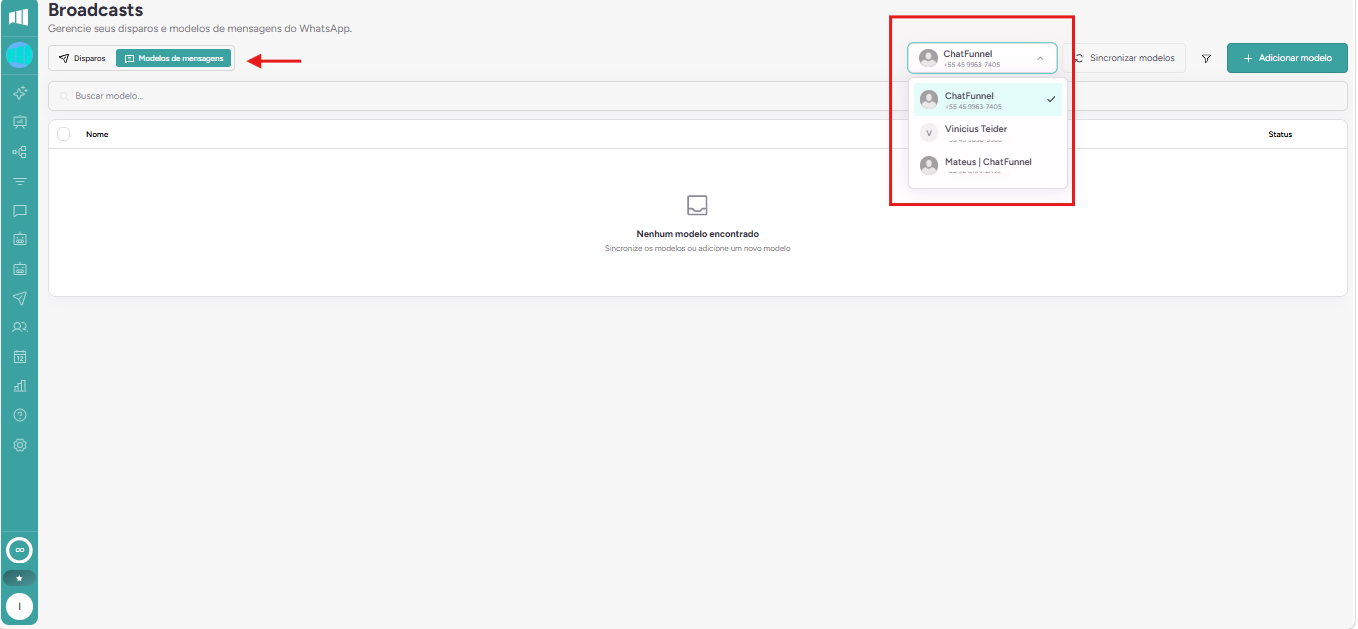
Task: Click the ChatFunnel logo in the sidebar
Action: click(19, 17)
